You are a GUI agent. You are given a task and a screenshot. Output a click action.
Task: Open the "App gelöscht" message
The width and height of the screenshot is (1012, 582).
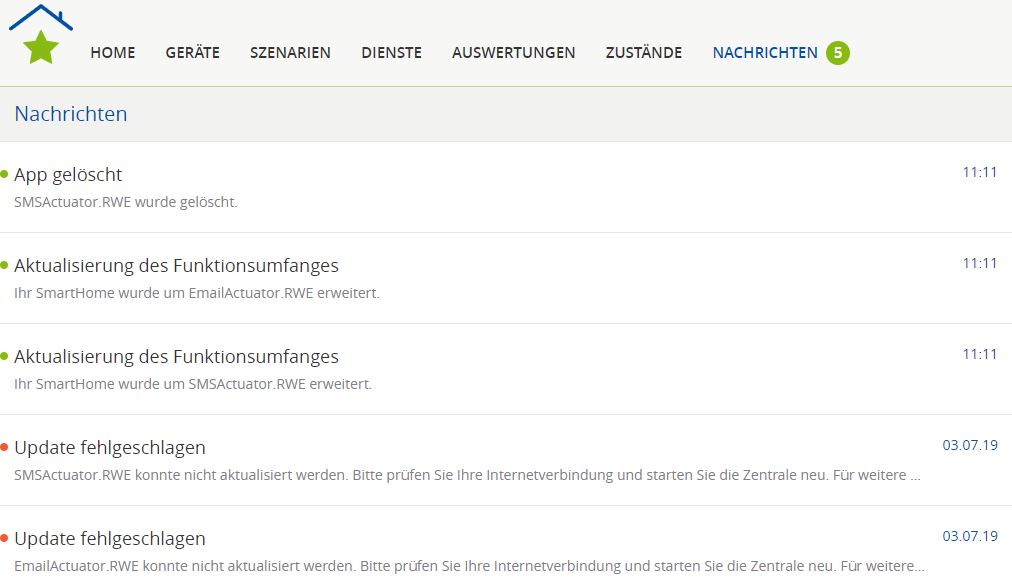(68, 175)
